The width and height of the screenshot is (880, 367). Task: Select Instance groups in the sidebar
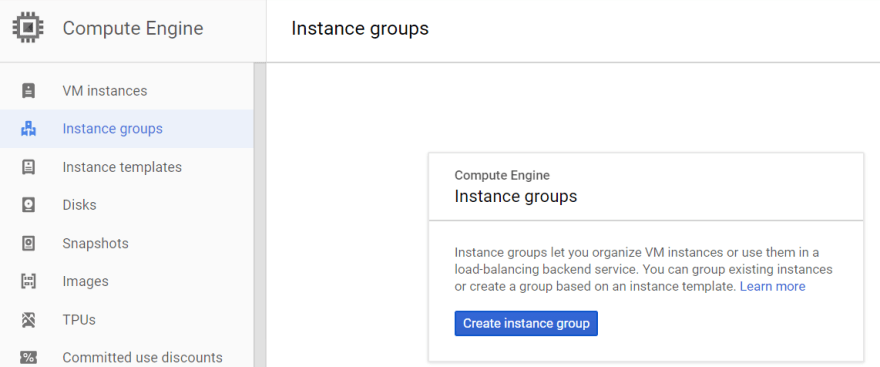(126, 129)
